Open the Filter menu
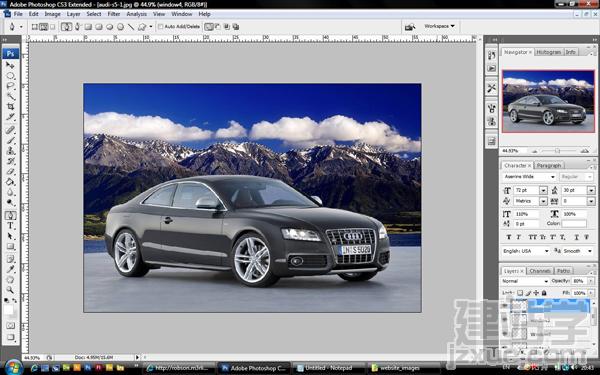600x375 pixels. 114,14
